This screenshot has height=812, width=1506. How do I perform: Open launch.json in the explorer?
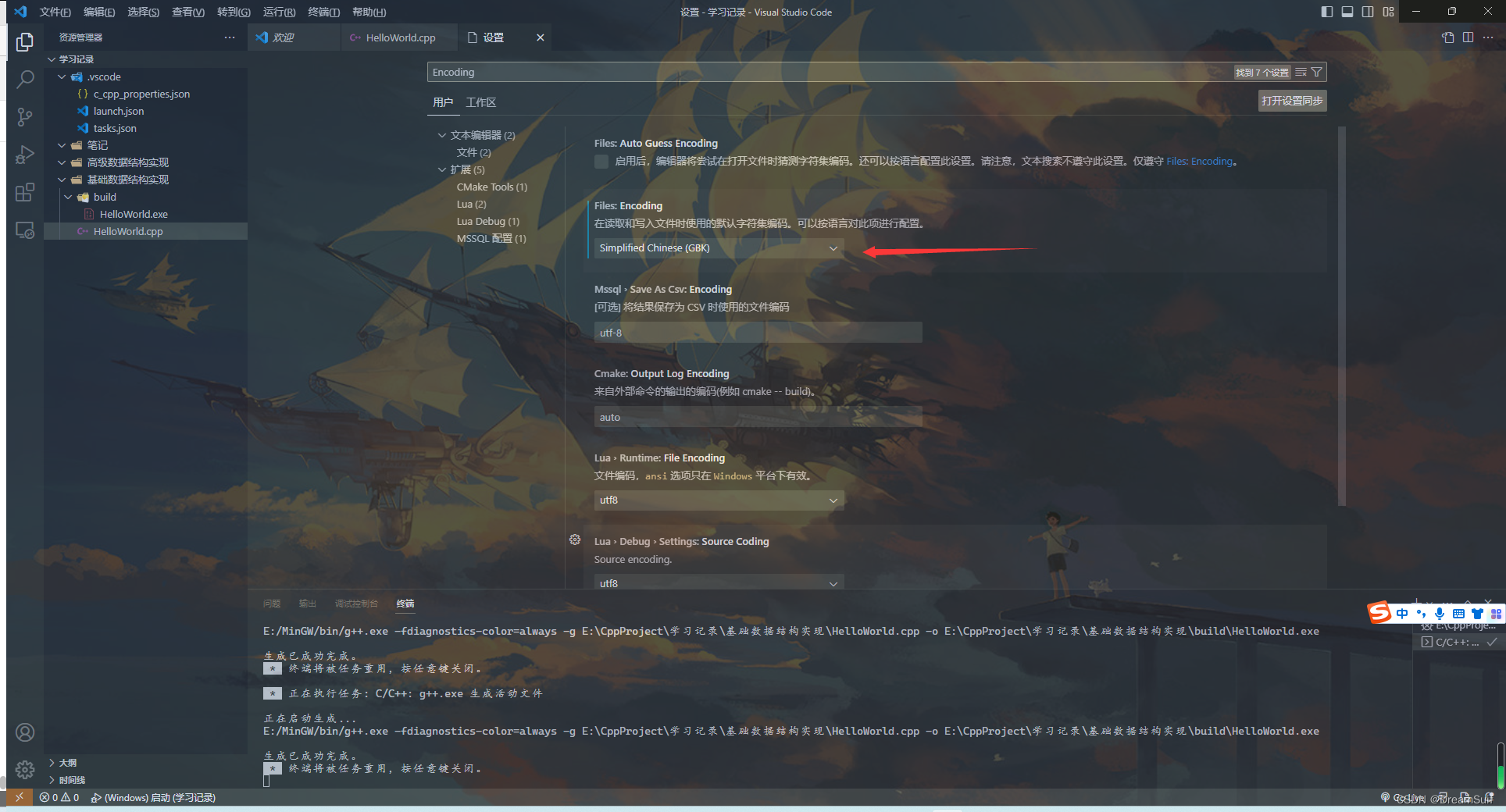point(118,111)
